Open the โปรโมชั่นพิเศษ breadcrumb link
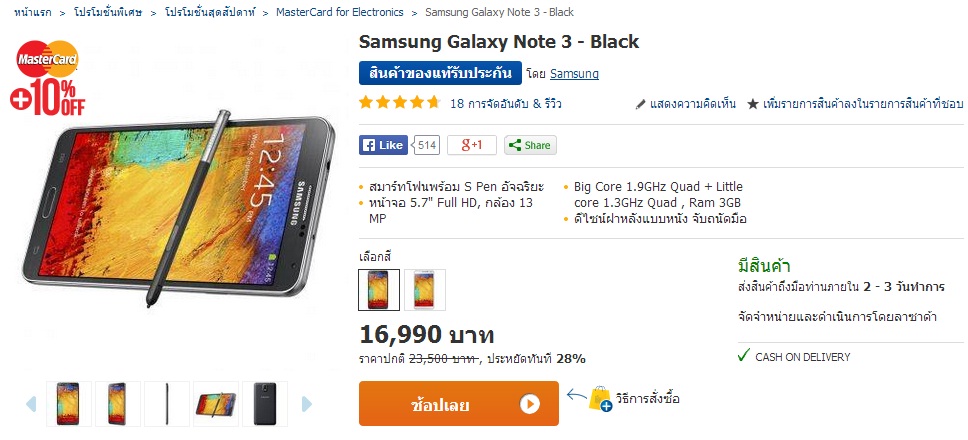This screenshot has width=968, height=440. [108, 12]
